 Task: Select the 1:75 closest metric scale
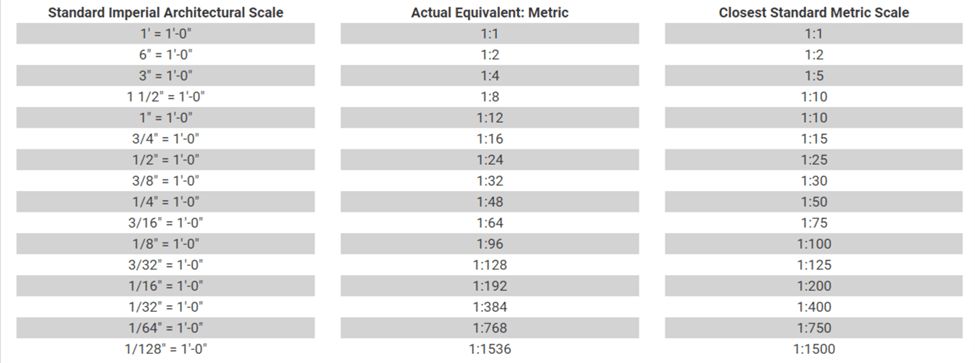coord(814,223)
